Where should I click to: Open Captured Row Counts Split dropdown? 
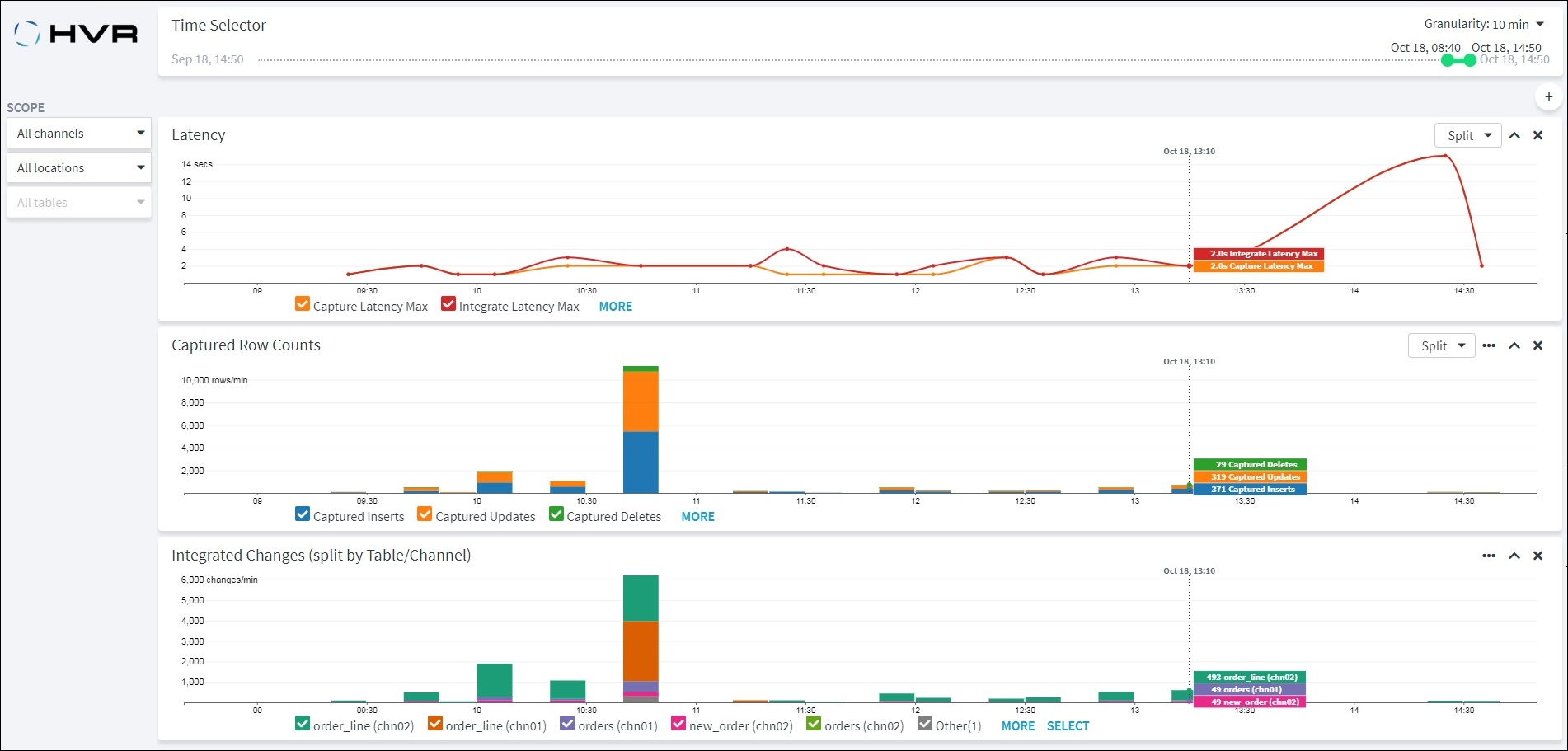(x=1442, y=345)
